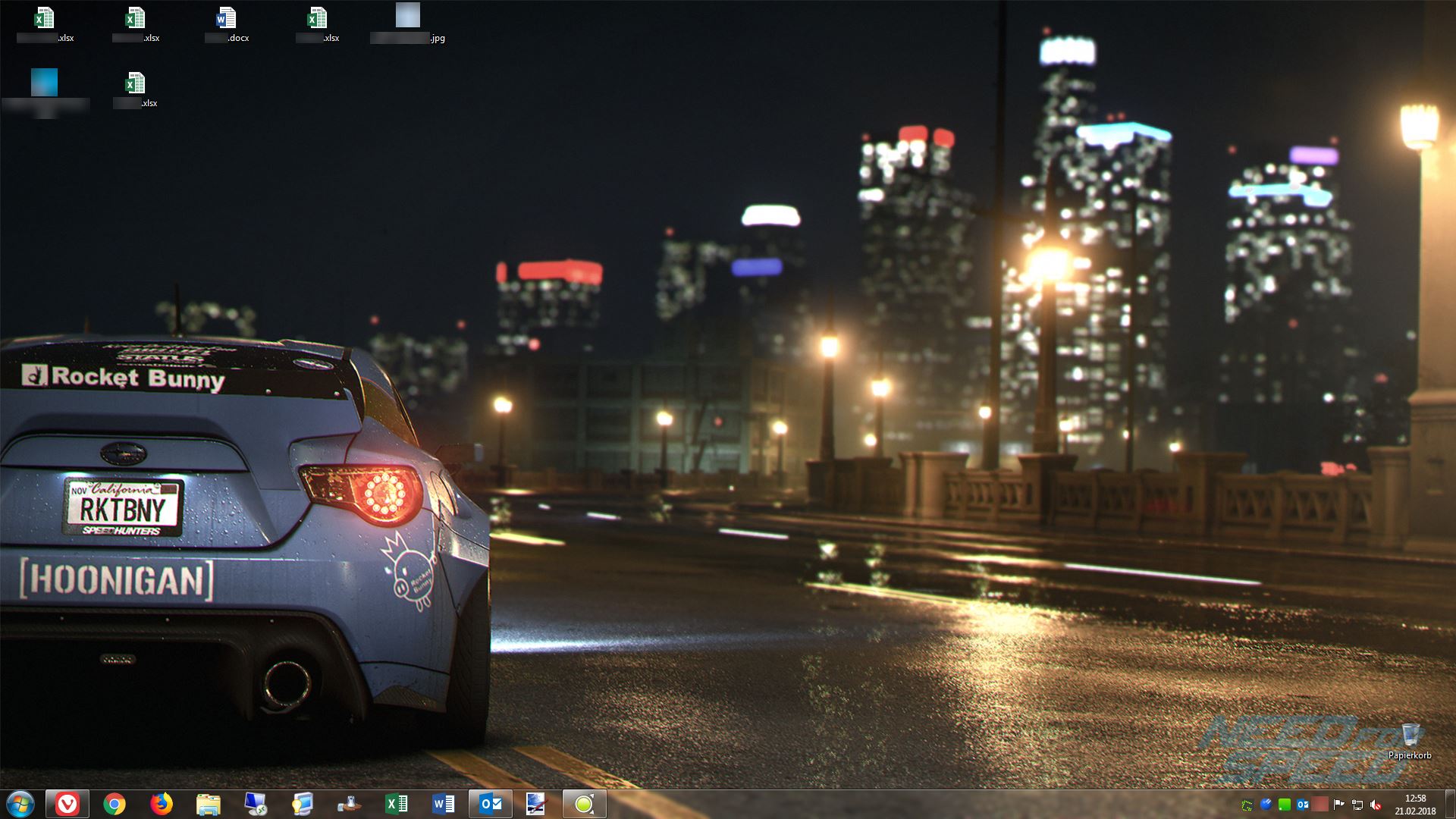Viewport: 1456px width, 819px height.
Task: Select the .docx Word file on desktop
Action: tap(227, 24)
